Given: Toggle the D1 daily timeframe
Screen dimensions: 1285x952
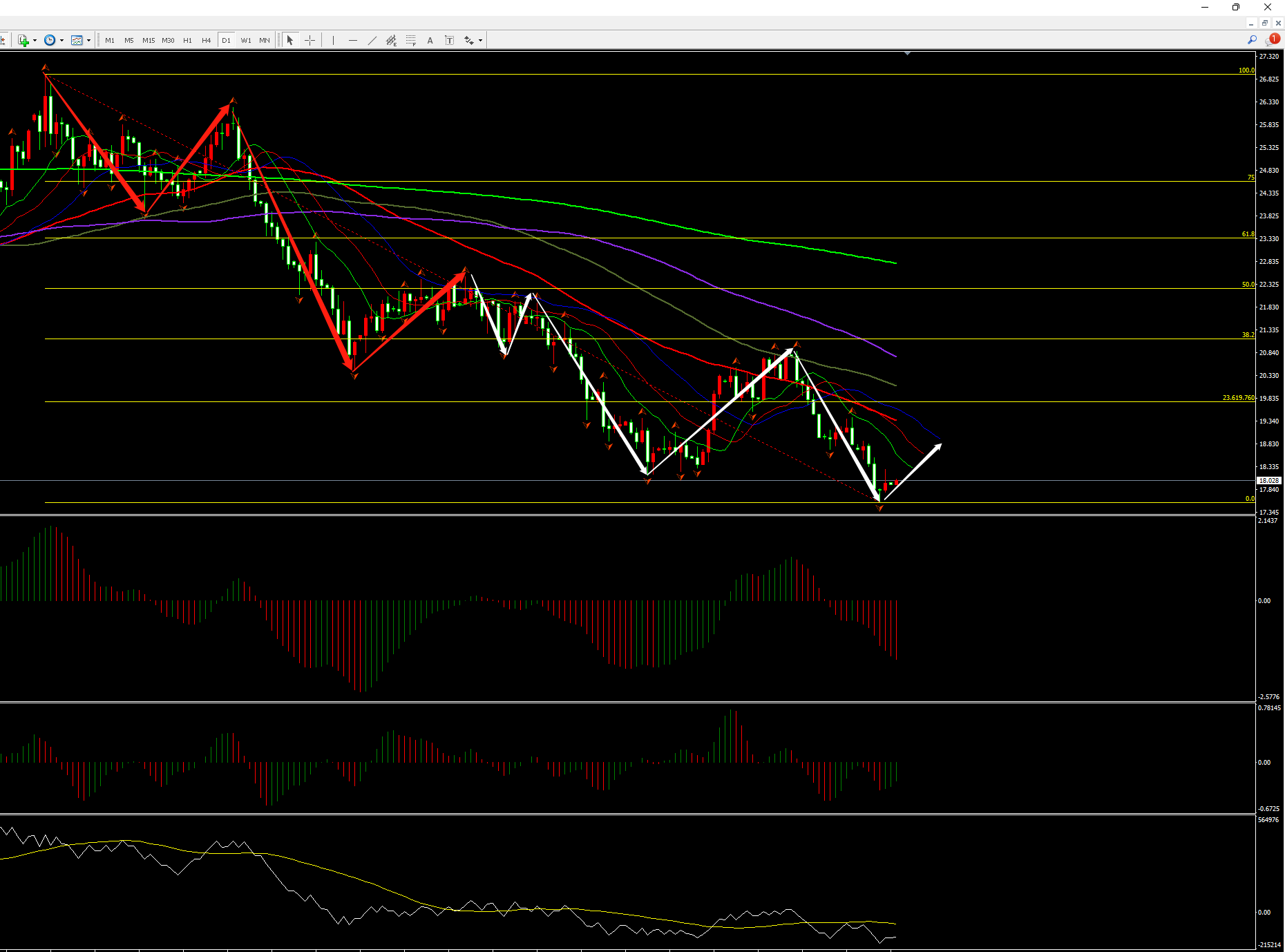Looking at the screenshot, I should pos(226,41).
